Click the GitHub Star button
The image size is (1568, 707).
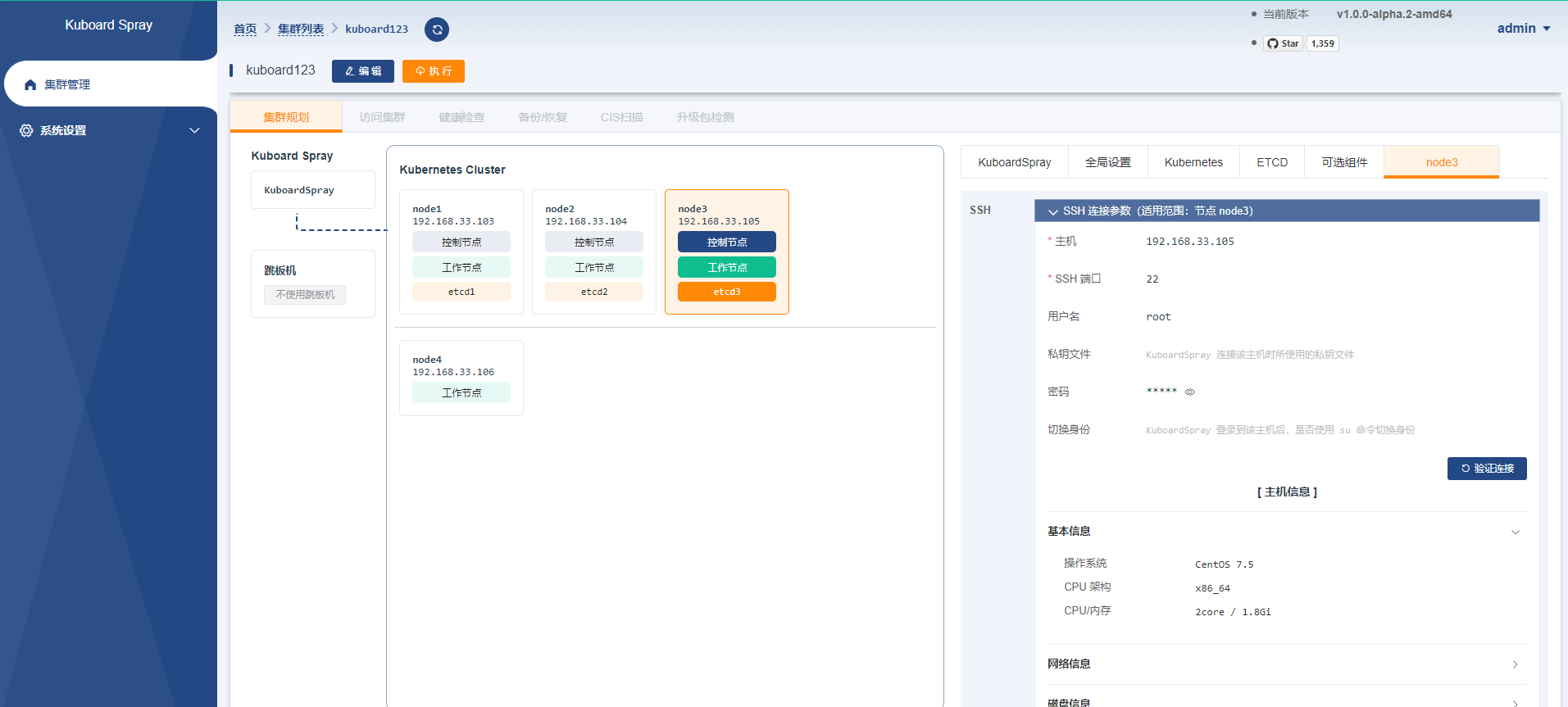click(1283, 43)
